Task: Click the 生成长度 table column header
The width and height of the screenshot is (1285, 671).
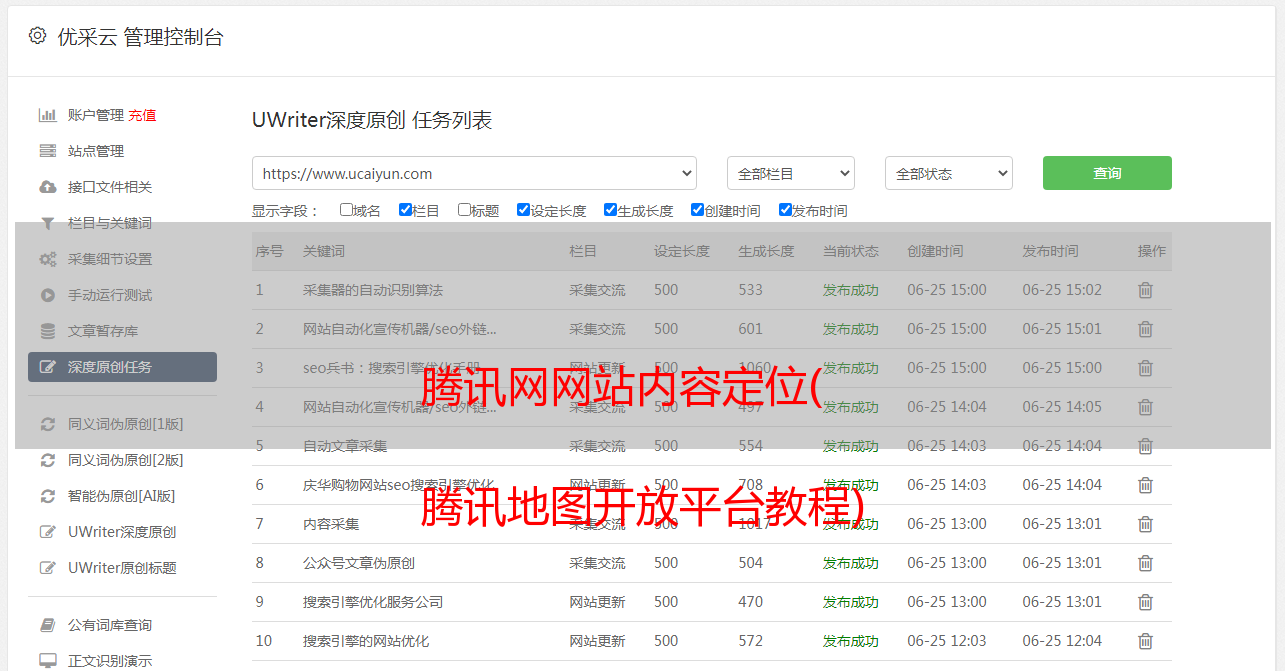Action: pyautogui.click(x=767, y=251)
